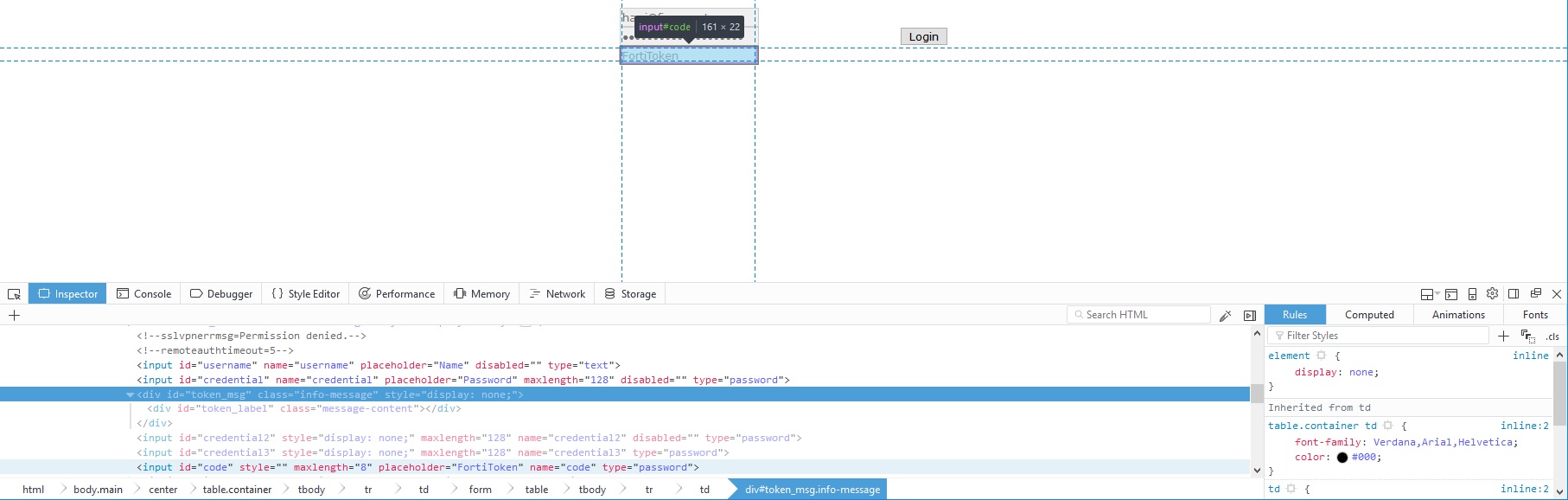The image size is (1568, 500).
Task: Activate the element picker tool
Action: [14, 294]
